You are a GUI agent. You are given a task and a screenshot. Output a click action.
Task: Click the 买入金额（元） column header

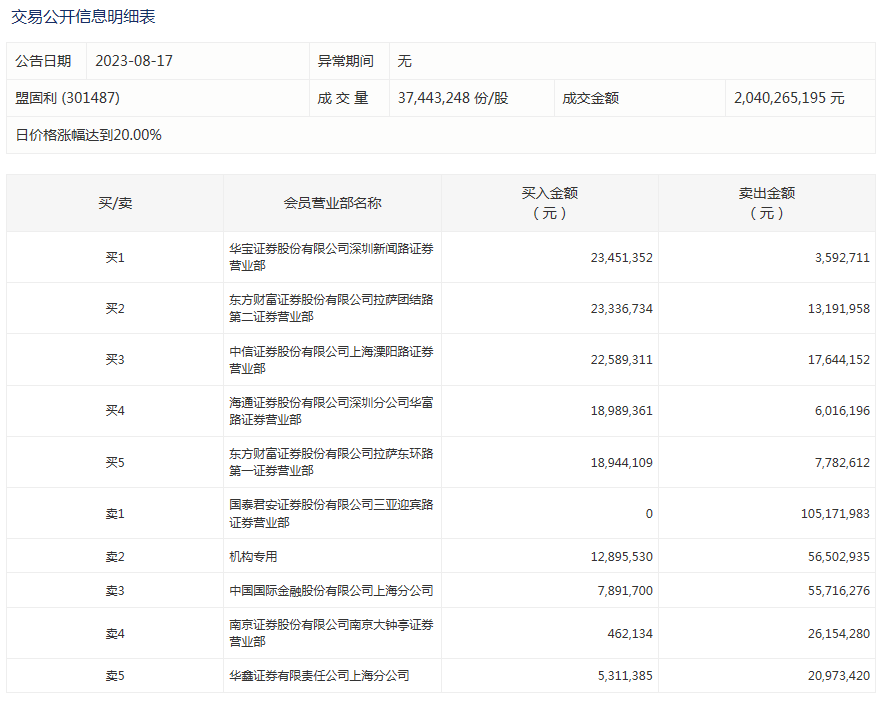(549, 203)
